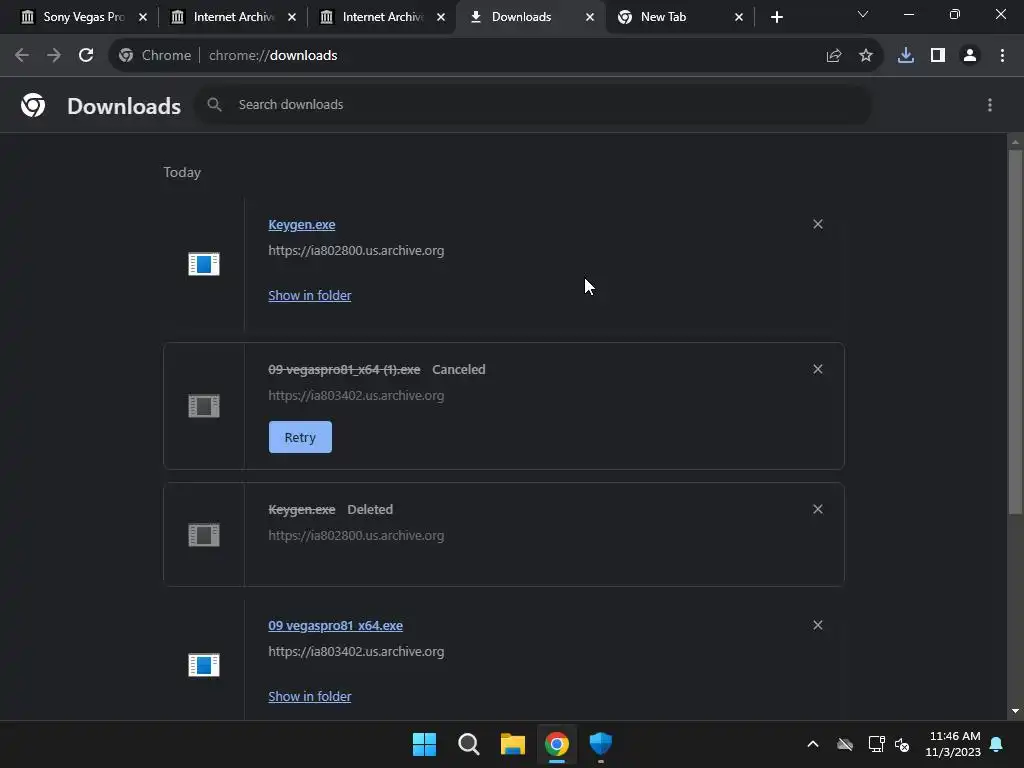Viewport: 1024px width, 768px height.
Task: Click the chrome://downloads address bar
Action: tap(496, 56)
